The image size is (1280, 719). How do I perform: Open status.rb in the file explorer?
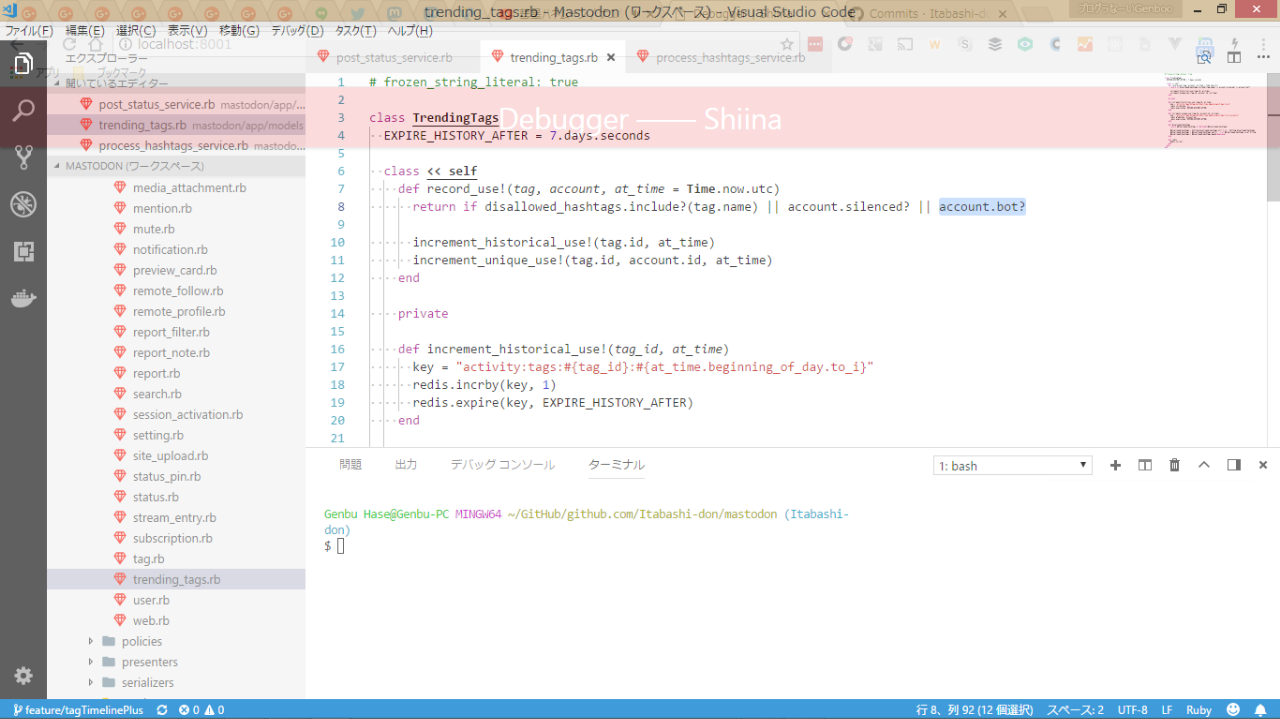[x=155, y=497]
